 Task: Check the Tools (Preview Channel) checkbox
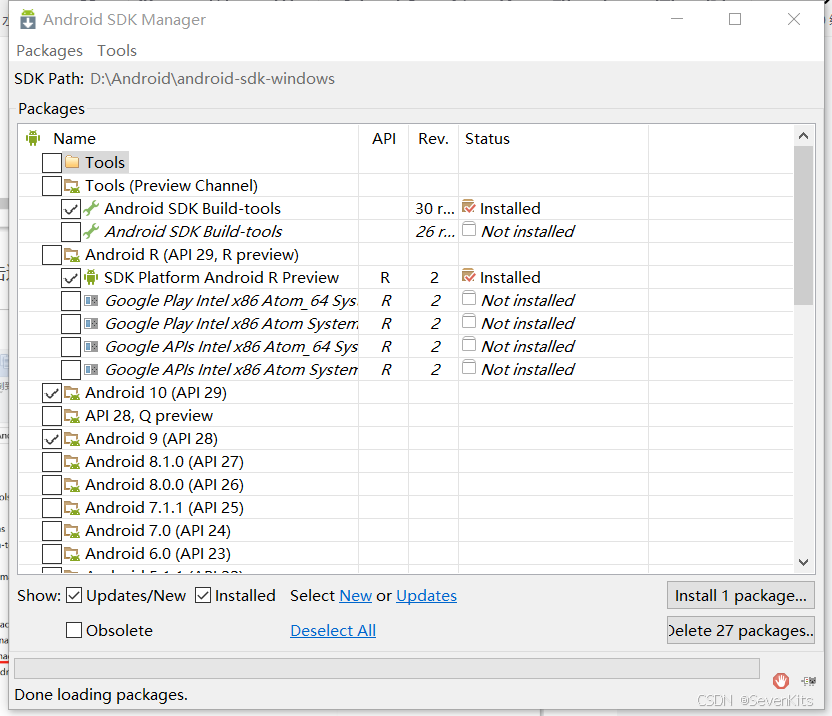[51, 186]
